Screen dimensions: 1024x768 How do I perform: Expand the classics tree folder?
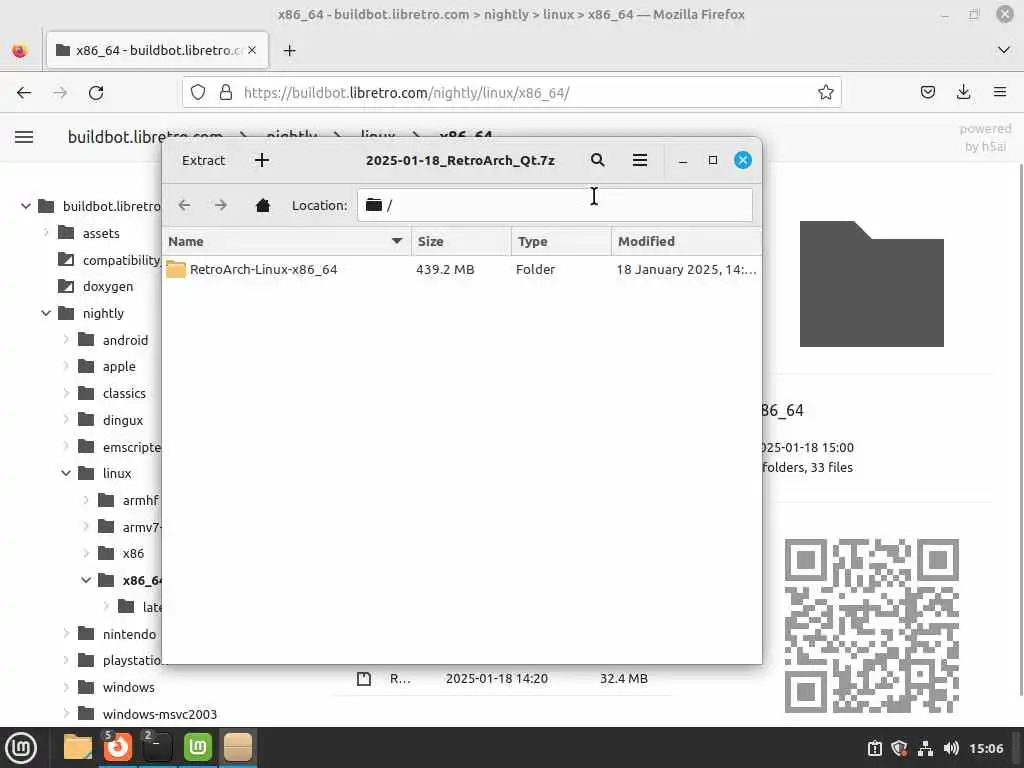point(66,393)
